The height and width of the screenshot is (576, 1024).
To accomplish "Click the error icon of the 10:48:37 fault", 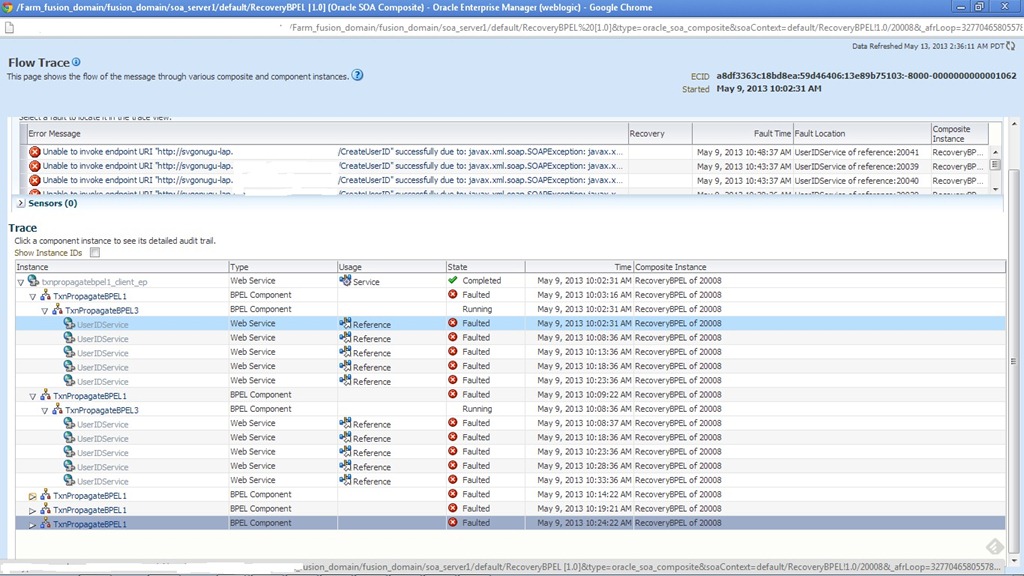I will 35,152.
